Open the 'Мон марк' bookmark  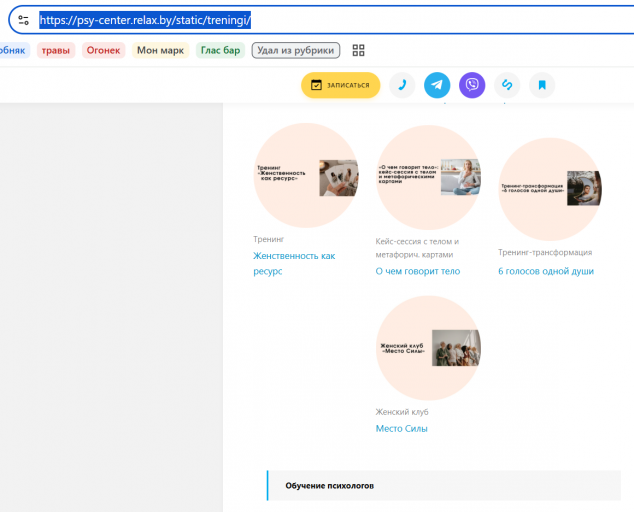point(161,51)
